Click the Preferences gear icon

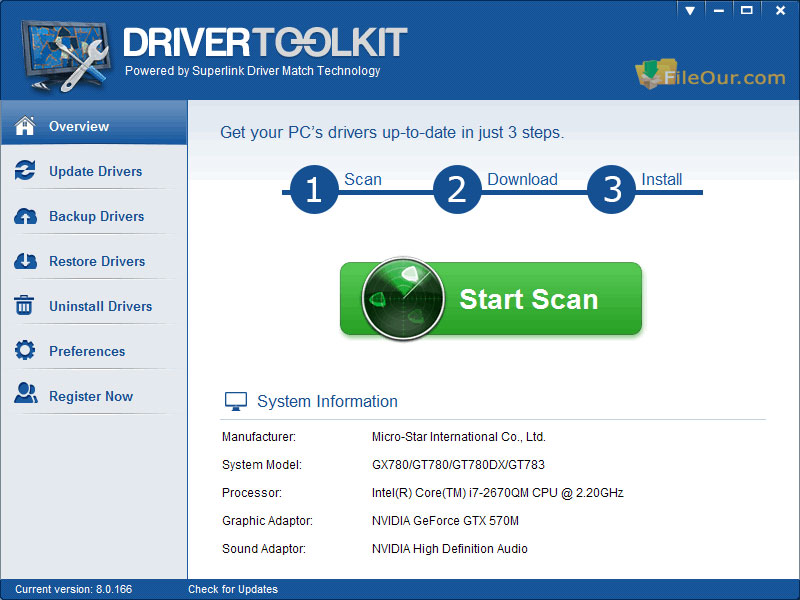coord(25,351)
